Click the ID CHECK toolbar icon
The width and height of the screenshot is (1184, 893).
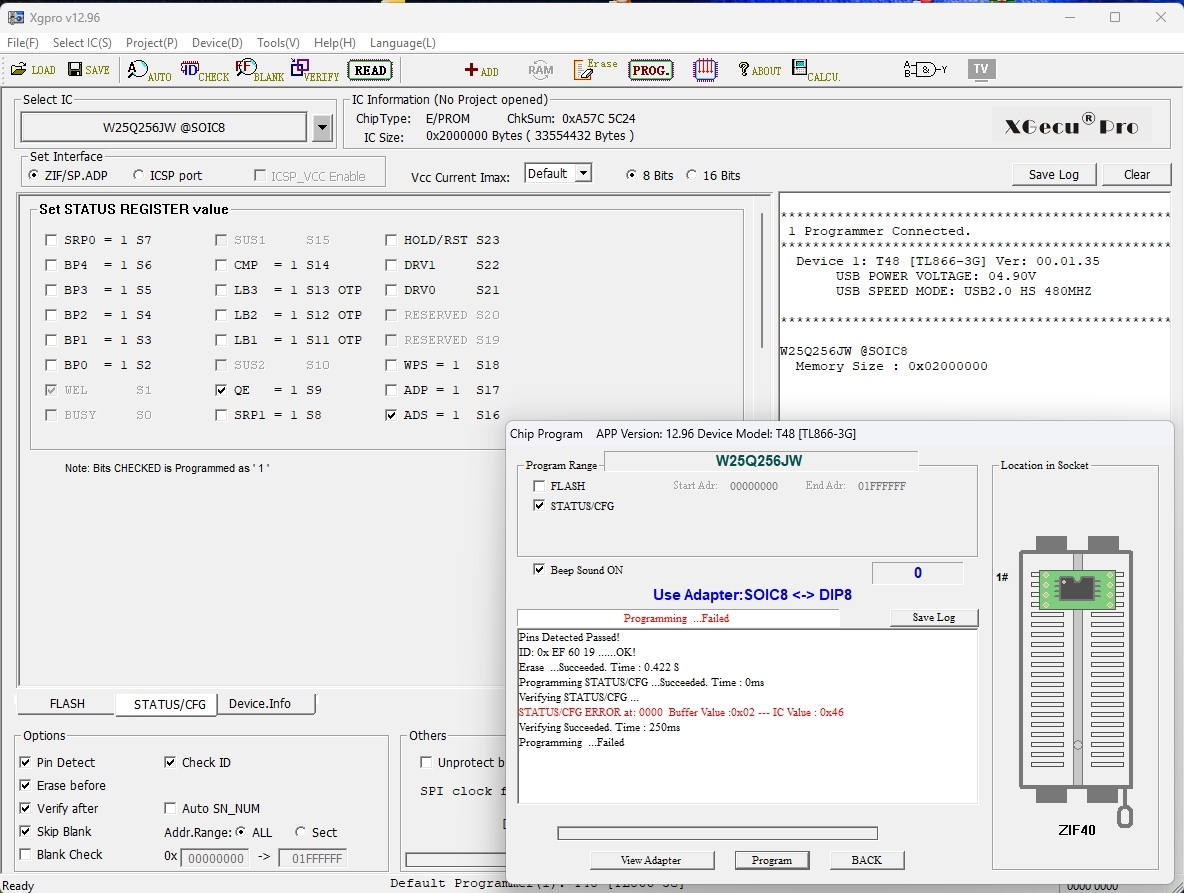[204, 71]
